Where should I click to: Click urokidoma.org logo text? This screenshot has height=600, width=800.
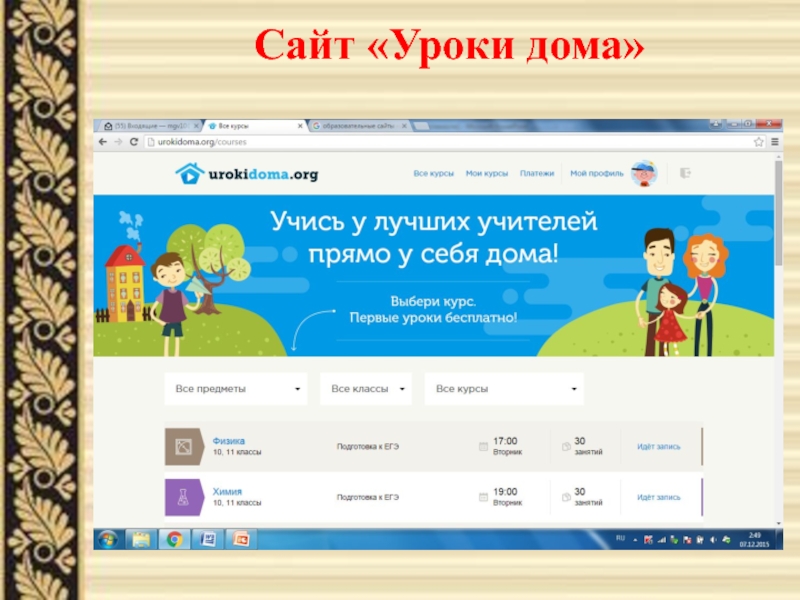[263, 174]
